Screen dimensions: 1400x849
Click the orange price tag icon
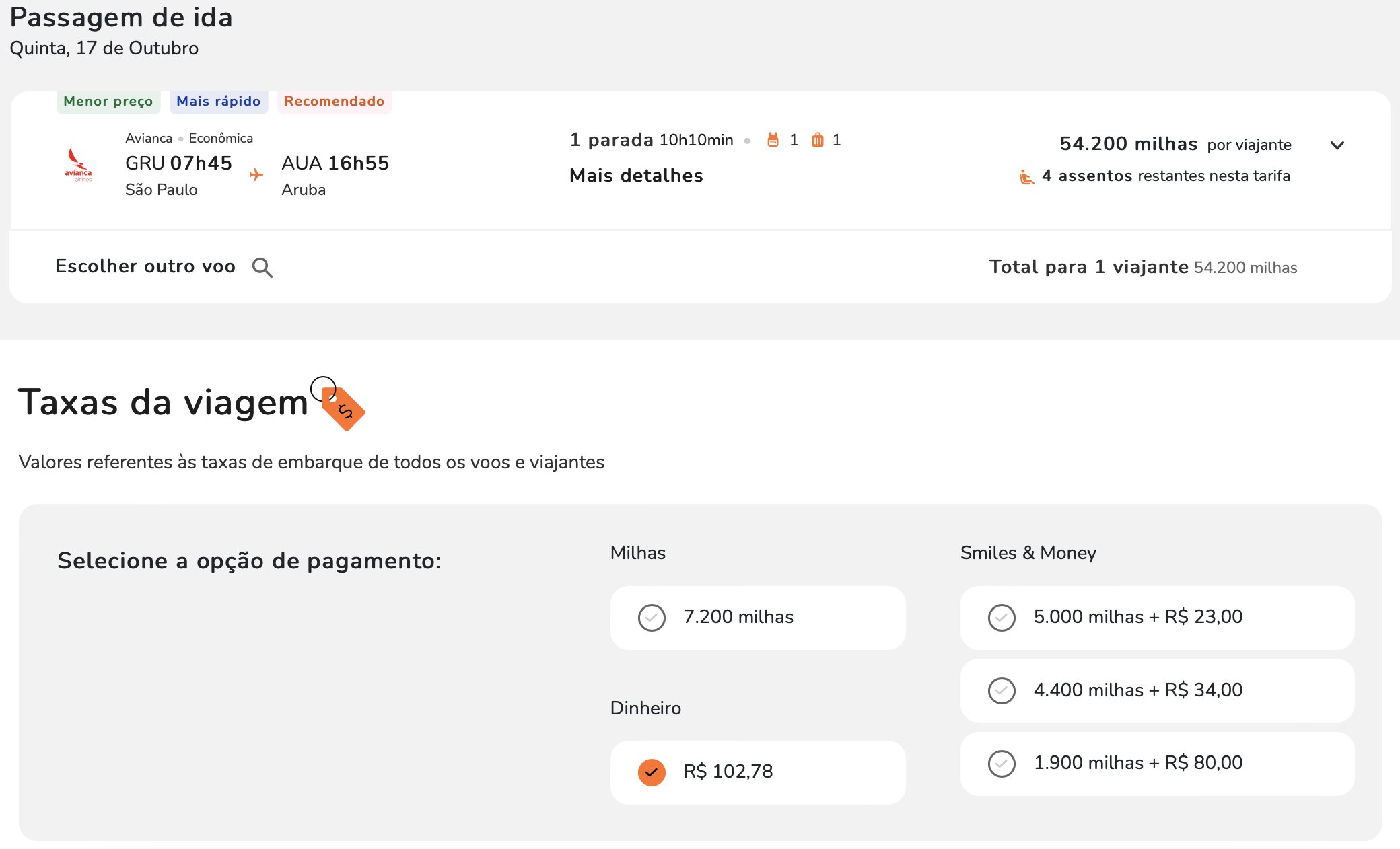(x=343, y=408)
